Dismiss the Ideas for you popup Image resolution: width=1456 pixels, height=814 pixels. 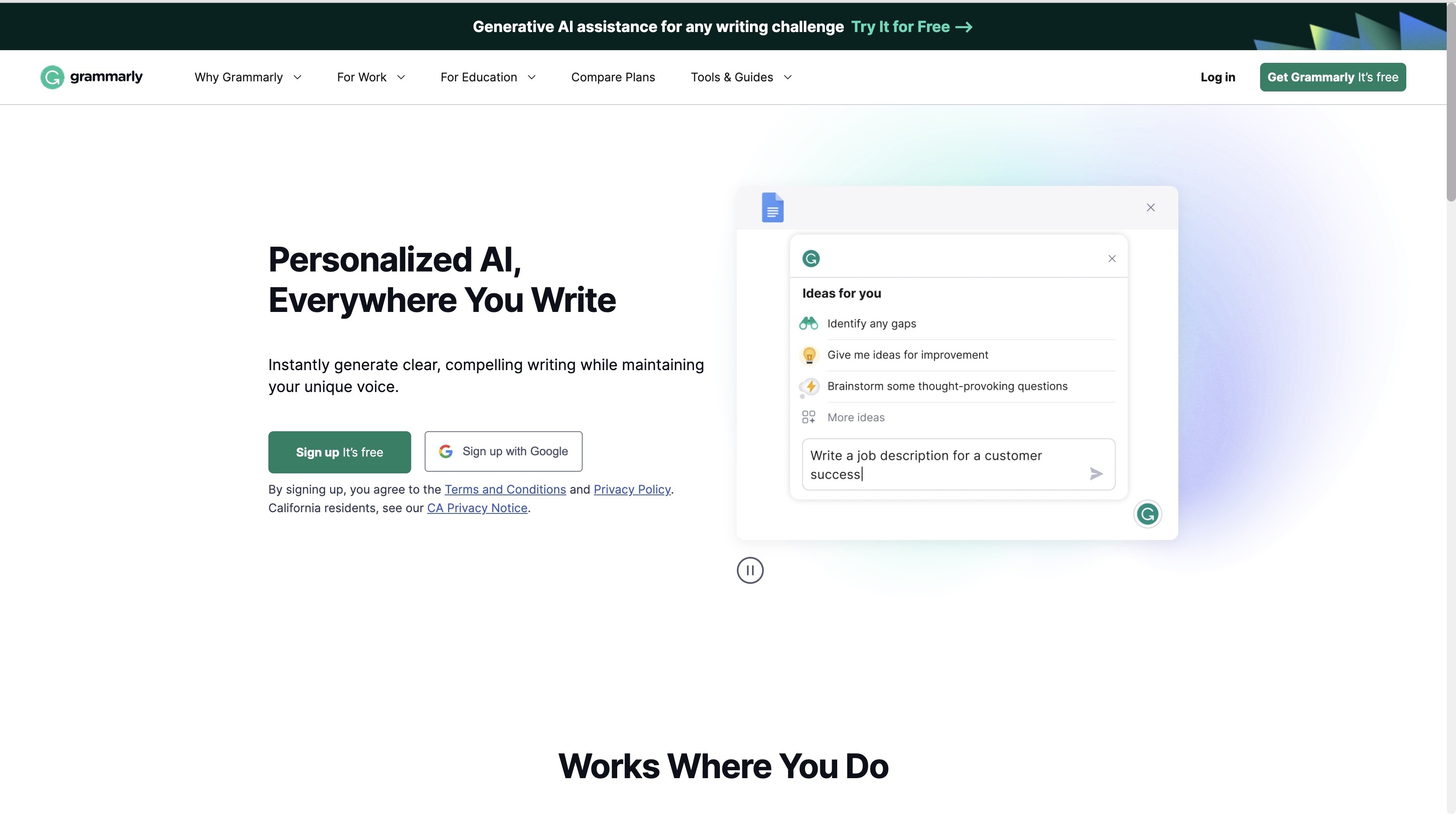point(1111,258)
